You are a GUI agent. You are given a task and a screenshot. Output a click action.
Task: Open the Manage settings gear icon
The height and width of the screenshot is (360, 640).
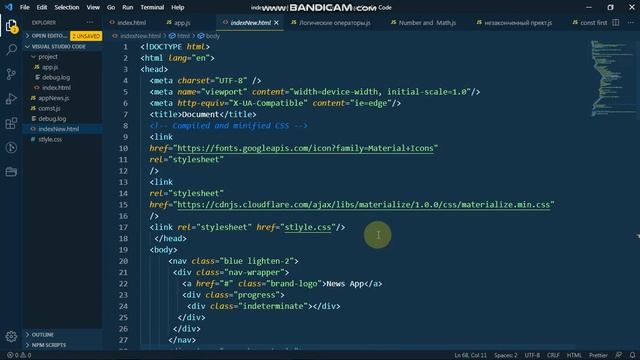11,336
